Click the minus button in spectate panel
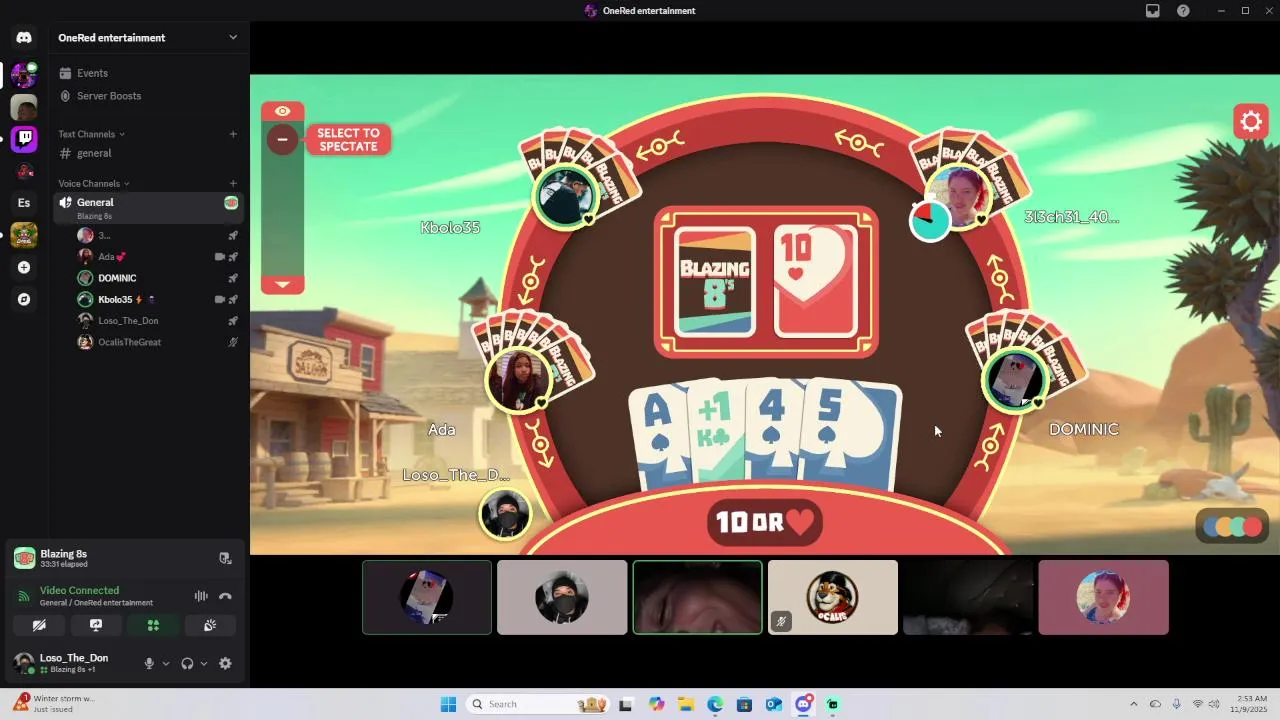The width and height of the screenshot is (1280, 720). (x=282, y=139)
